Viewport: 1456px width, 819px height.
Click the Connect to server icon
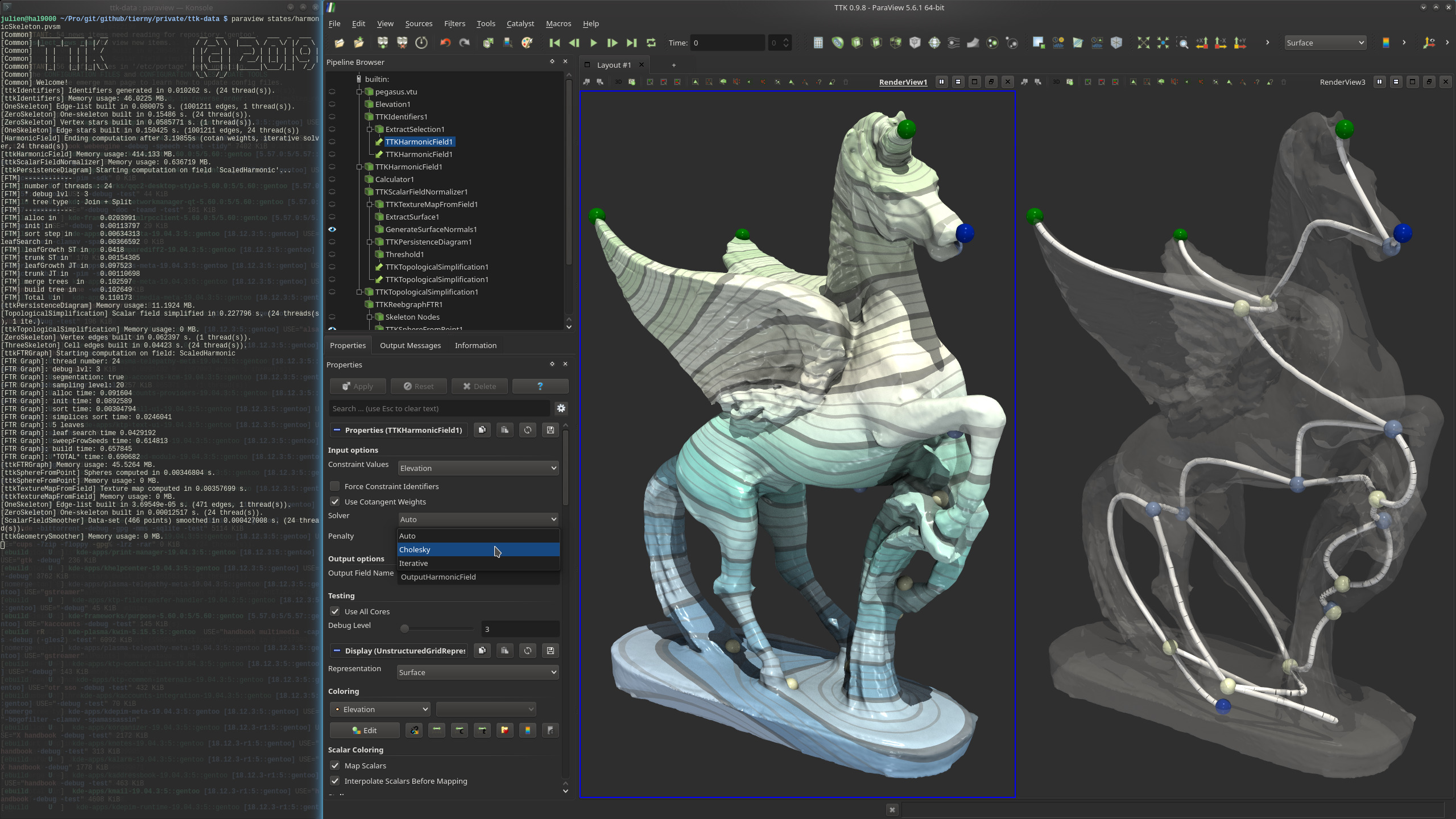[x=383, y=43]
